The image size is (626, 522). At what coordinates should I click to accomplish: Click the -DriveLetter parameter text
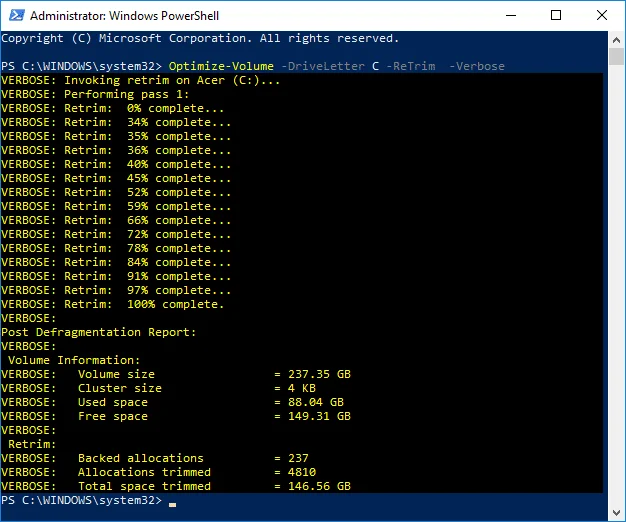tap(323, 66)
